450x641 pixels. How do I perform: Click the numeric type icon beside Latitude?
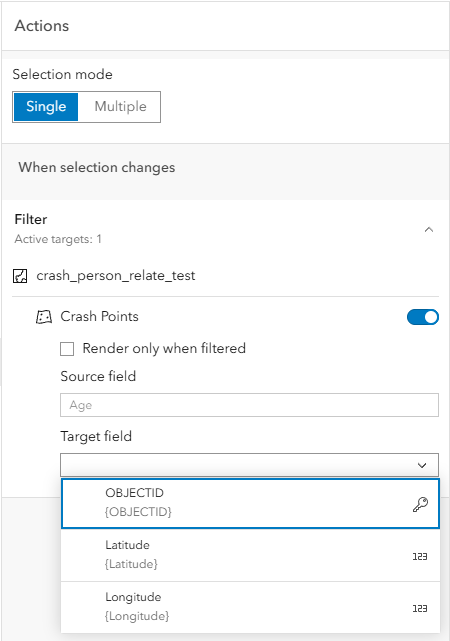420,556
